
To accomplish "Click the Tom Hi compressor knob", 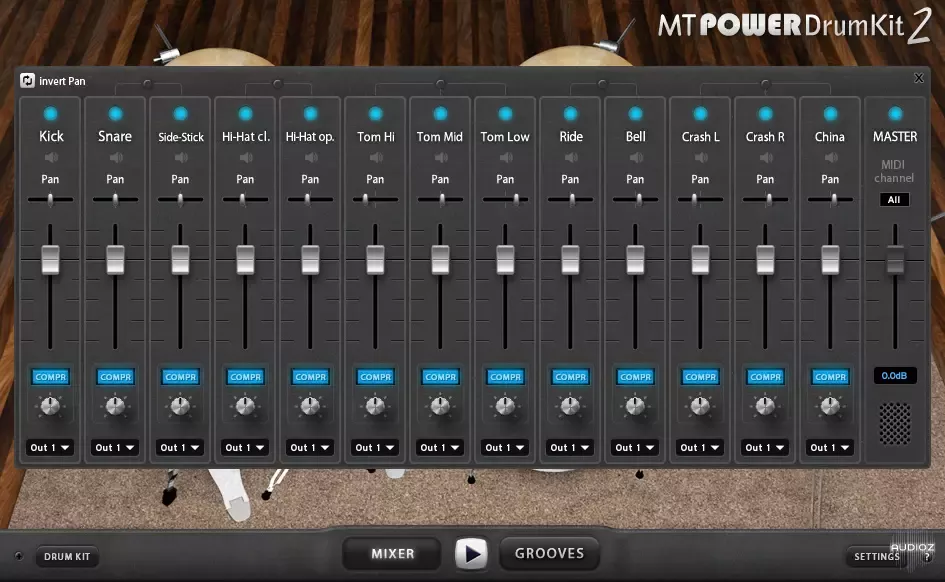I will [x=375, y=406].
